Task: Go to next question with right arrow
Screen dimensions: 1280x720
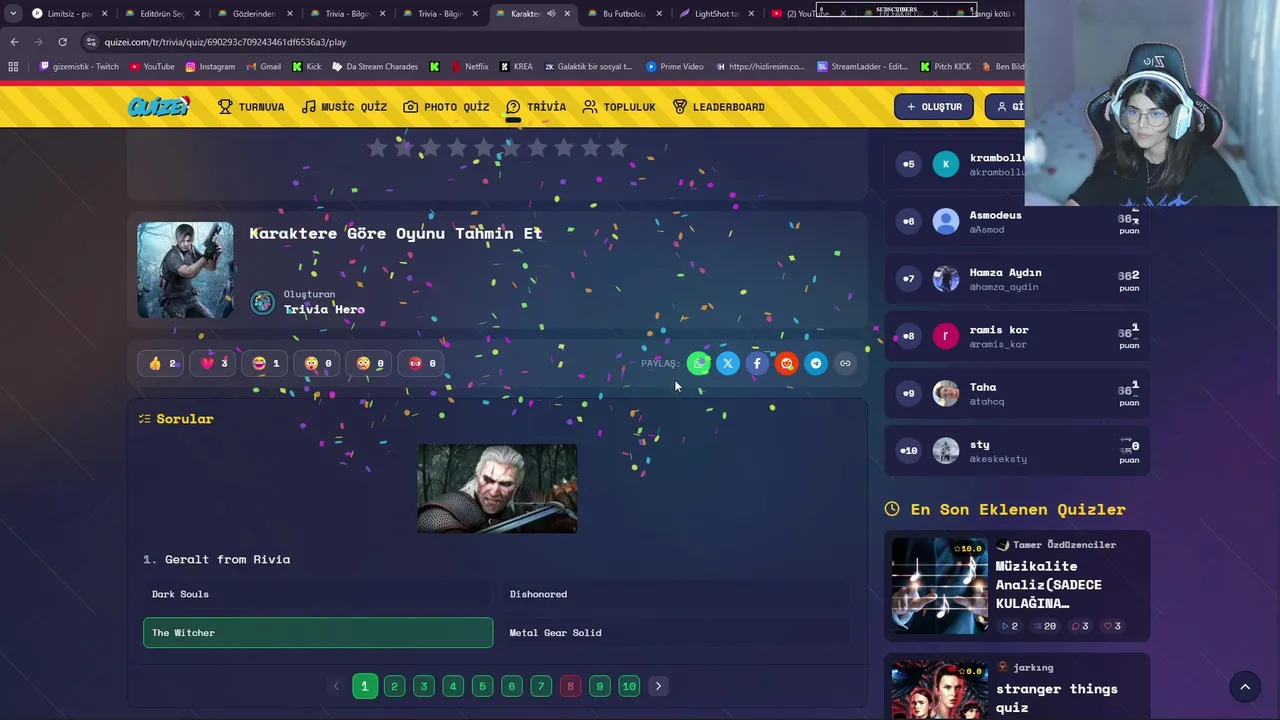Action: pos(658,686)
